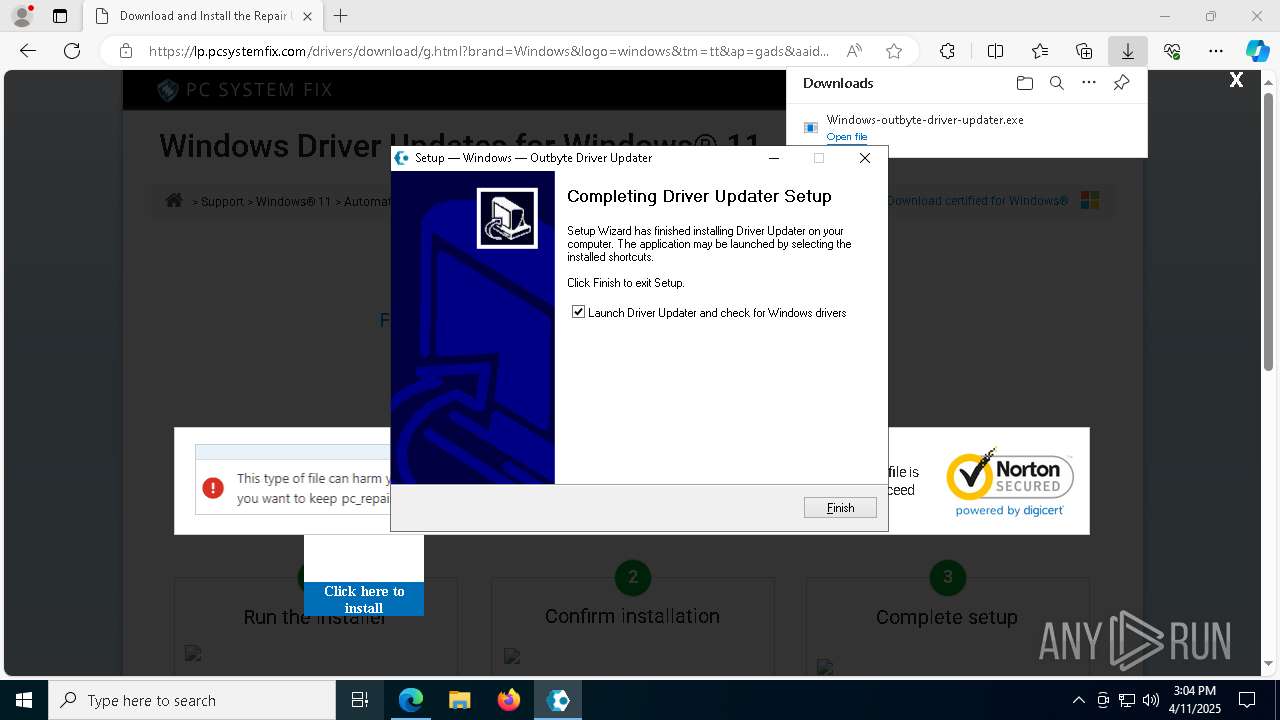1280x720 pixels.
Task: Open tab actions menu icon
Action: click(60, 16)
